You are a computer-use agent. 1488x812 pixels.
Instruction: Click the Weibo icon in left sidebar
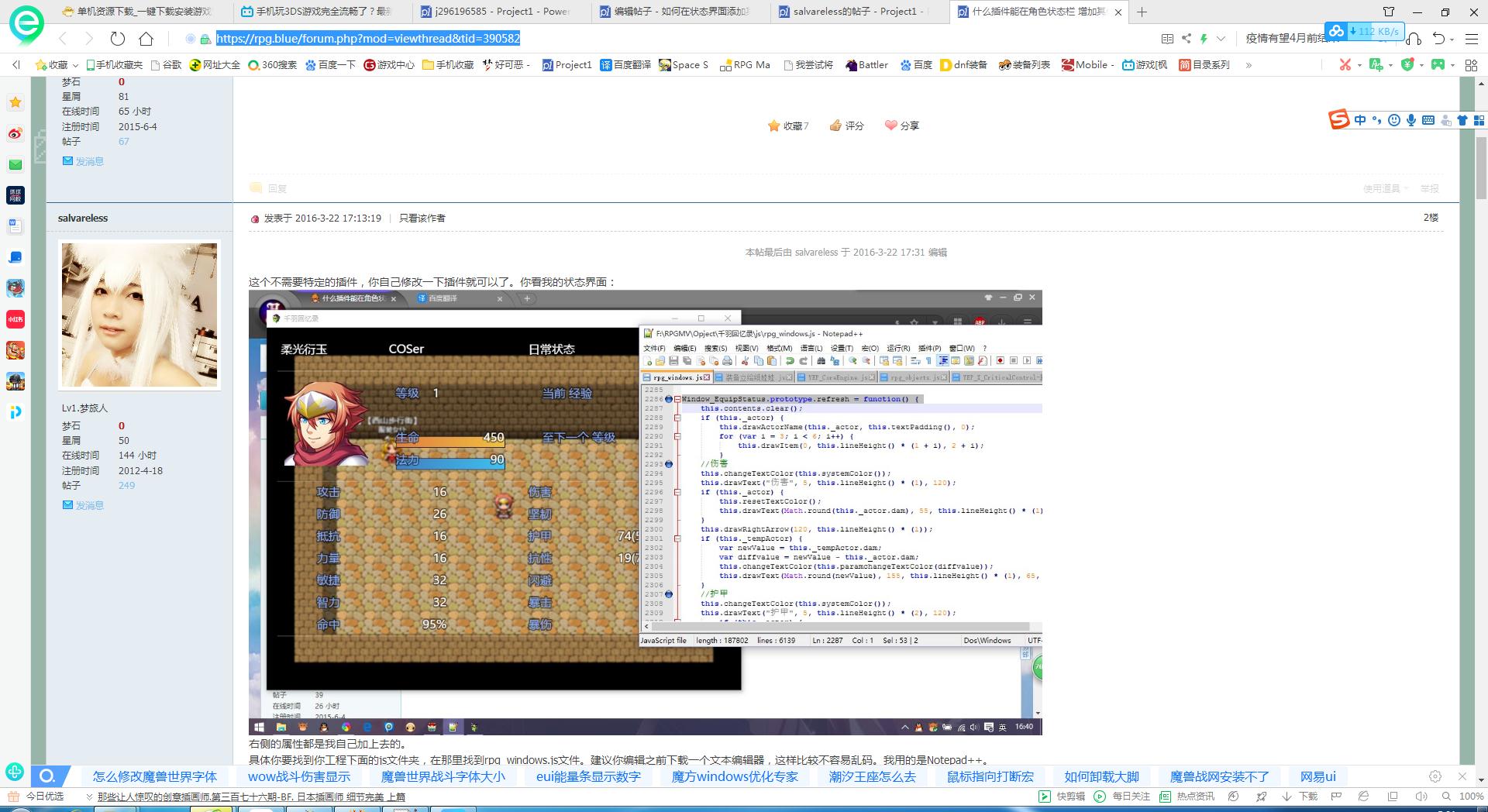(x=15, y=133)
